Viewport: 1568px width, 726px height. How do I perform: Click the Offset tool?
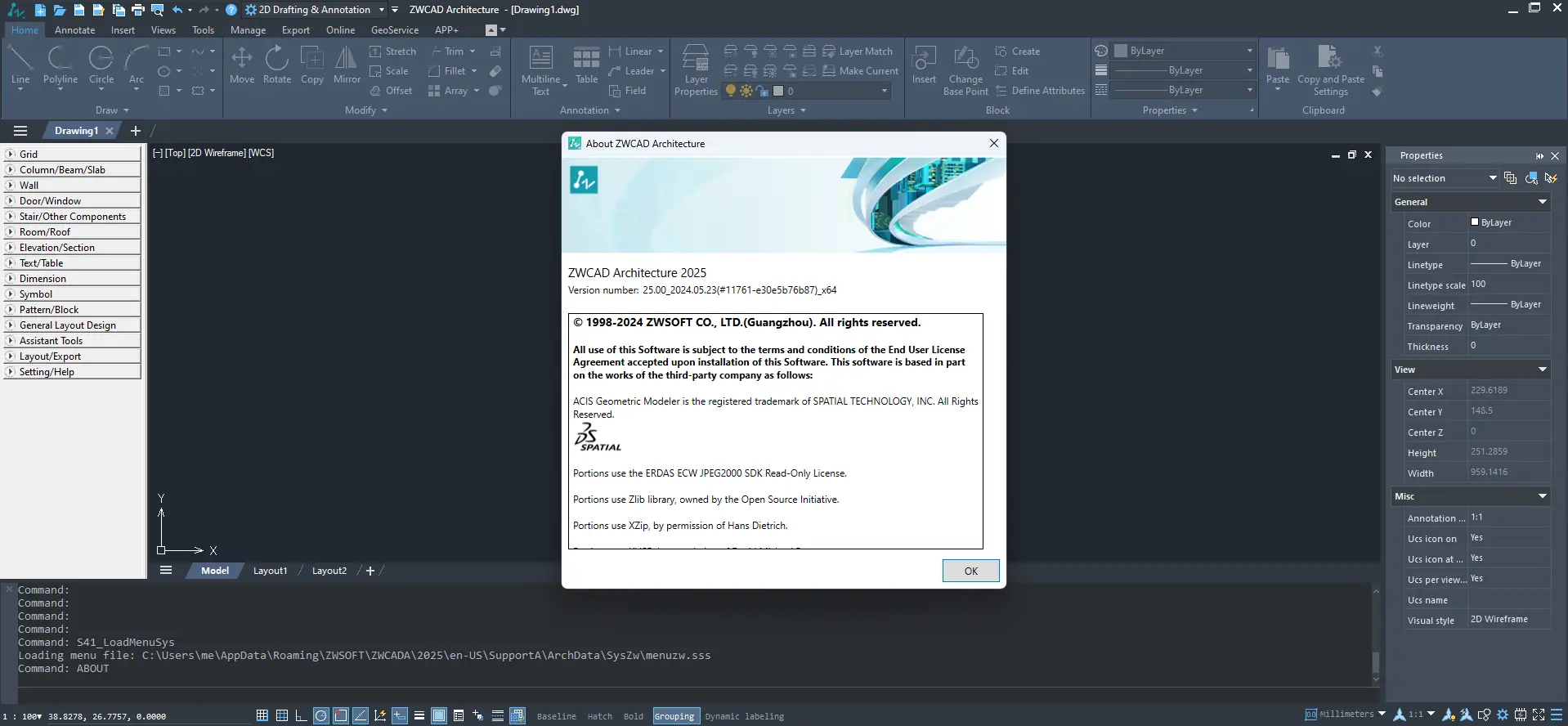pos(391,91)
